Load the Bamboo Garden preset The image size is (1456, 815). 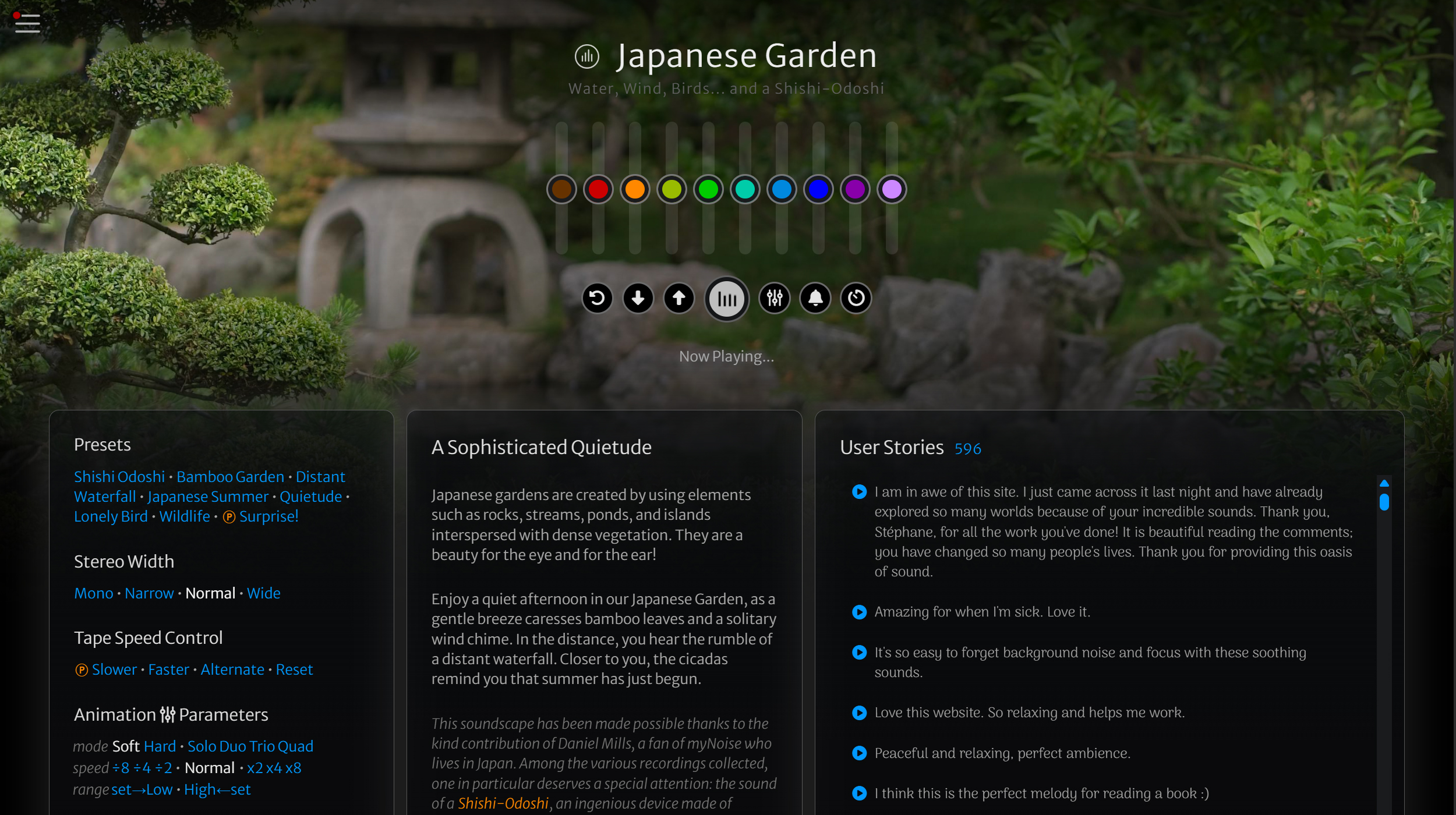(x=230, y=477)
